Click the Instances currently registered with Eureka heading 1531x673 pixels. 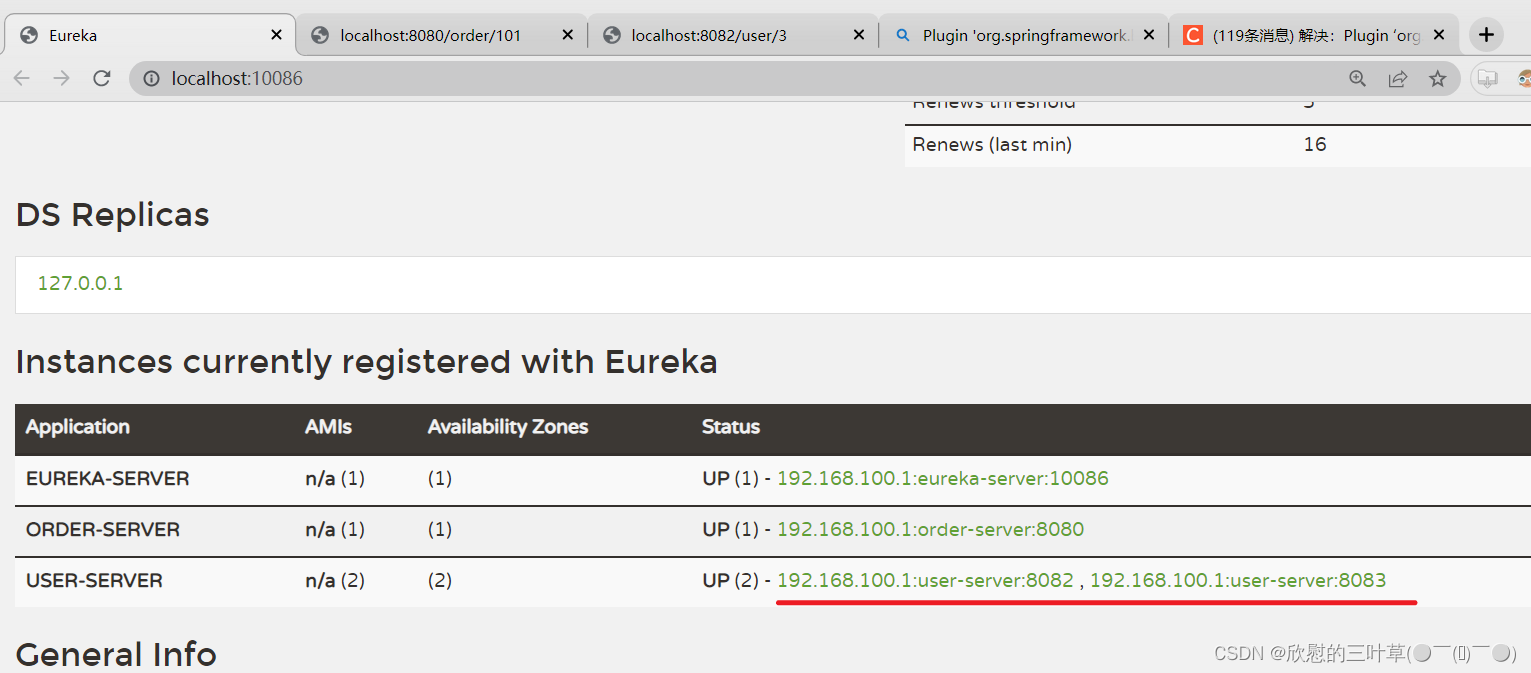tap(367, 361)
